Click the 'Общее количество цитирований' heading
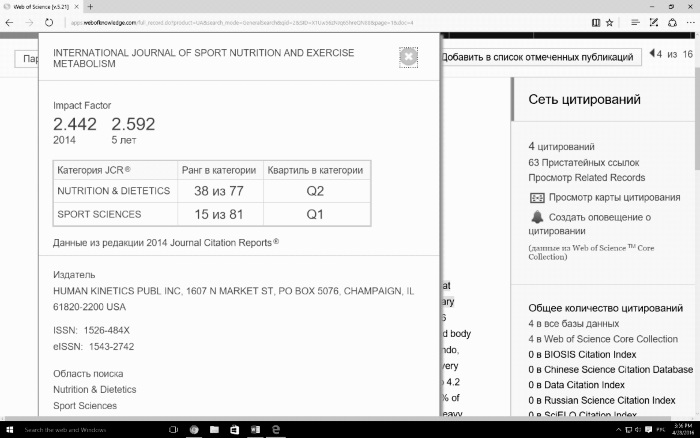Viewport: 700px width, 438px height. (x=605, y=308)
